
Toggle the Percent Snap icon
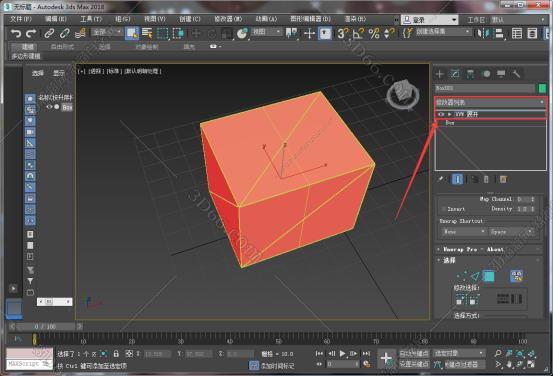(x=374, y=34)
